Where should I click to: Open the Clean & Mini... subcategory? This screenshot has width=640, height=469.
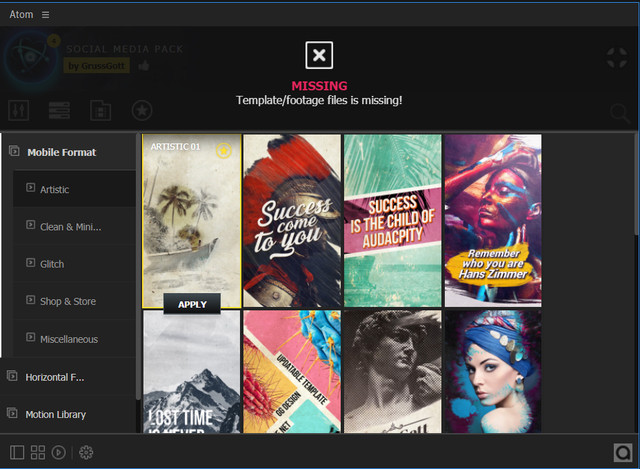tap(74, 227)
